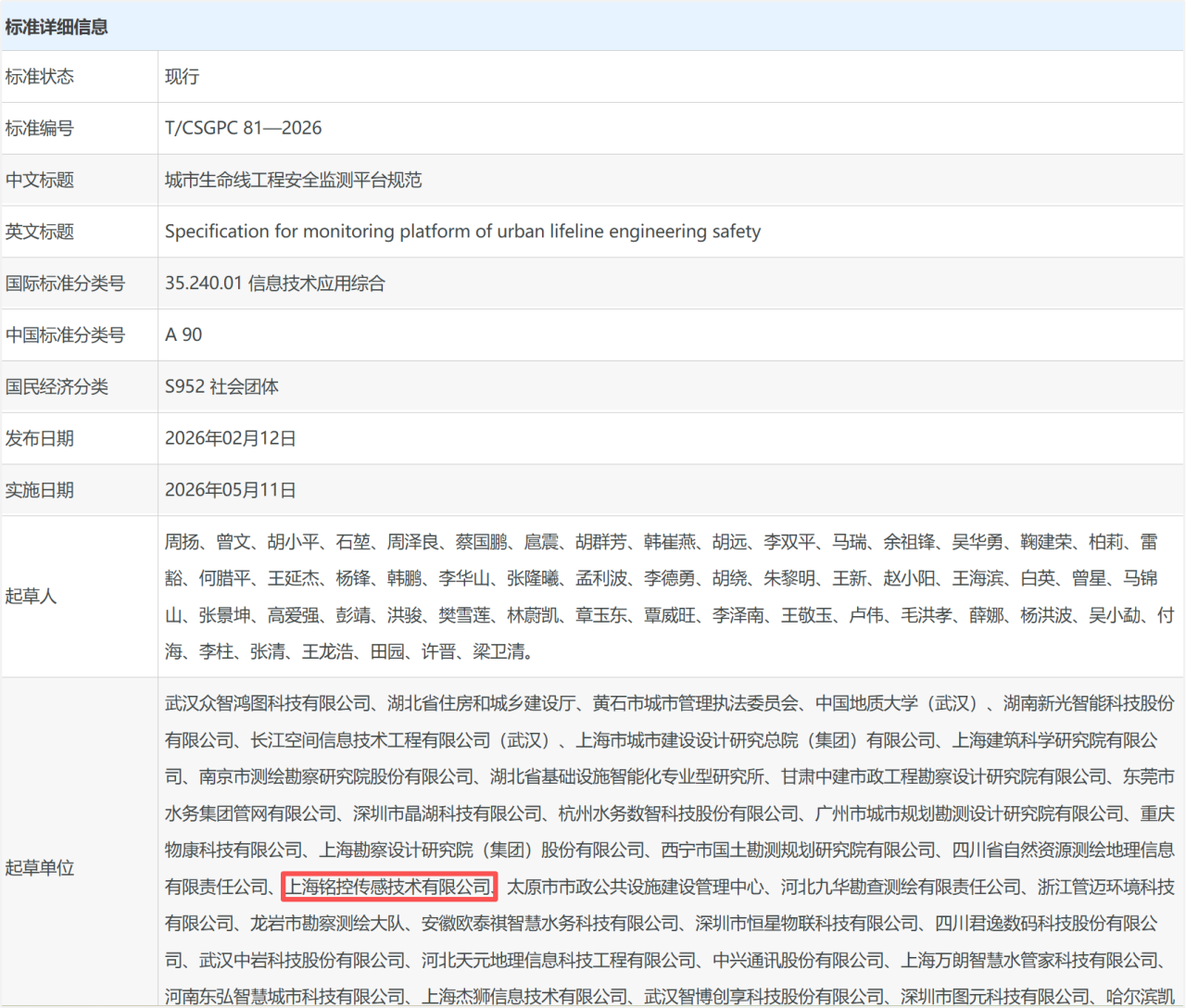Click the 起草单位 row label

pos(40,867)
